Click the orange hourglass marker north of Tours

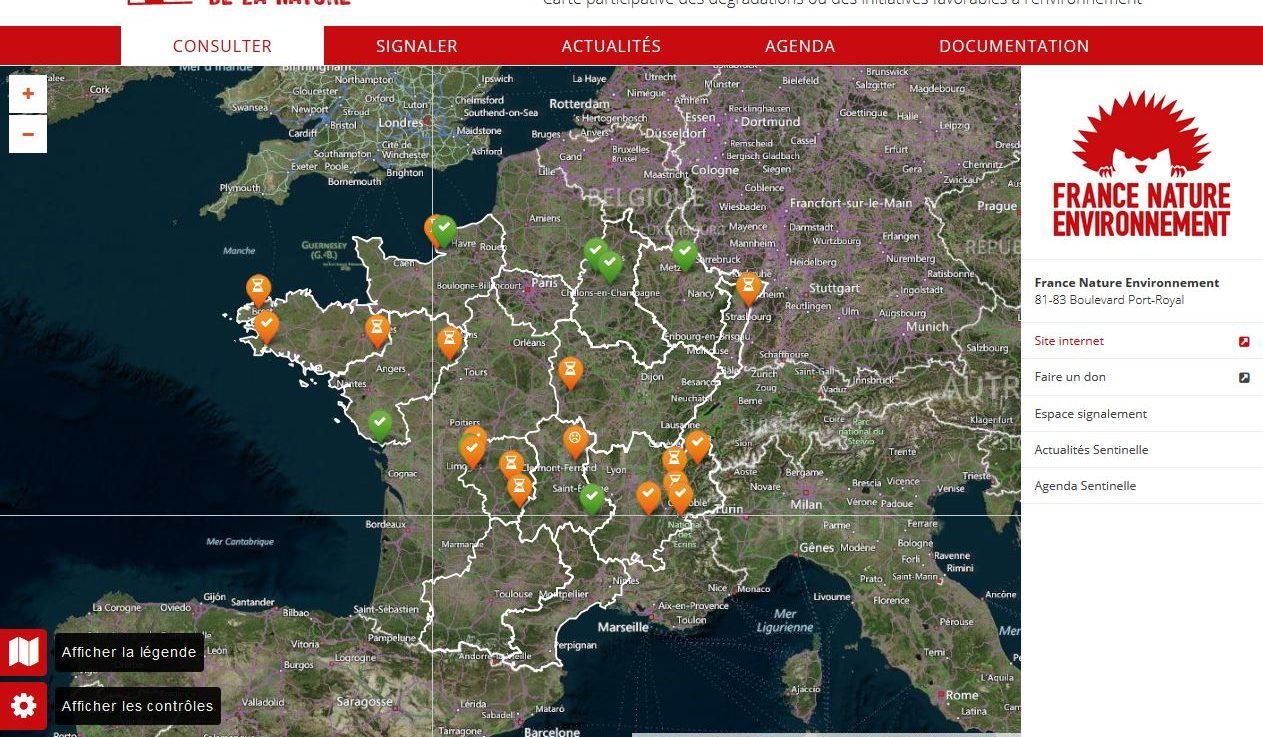coord(450,342)
